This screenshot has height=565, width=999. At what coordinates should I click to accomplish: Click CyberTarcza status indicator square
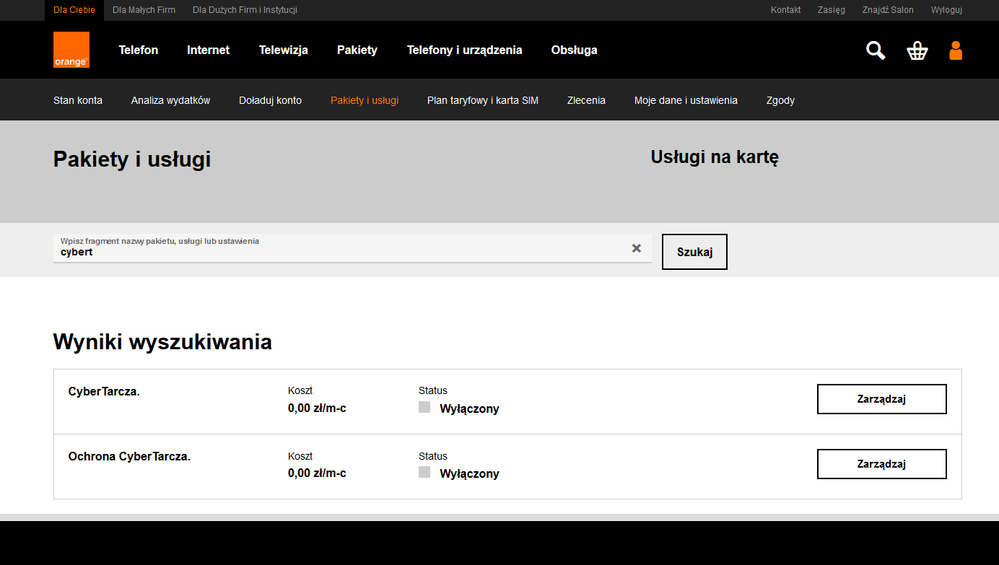tap(424, 408)
